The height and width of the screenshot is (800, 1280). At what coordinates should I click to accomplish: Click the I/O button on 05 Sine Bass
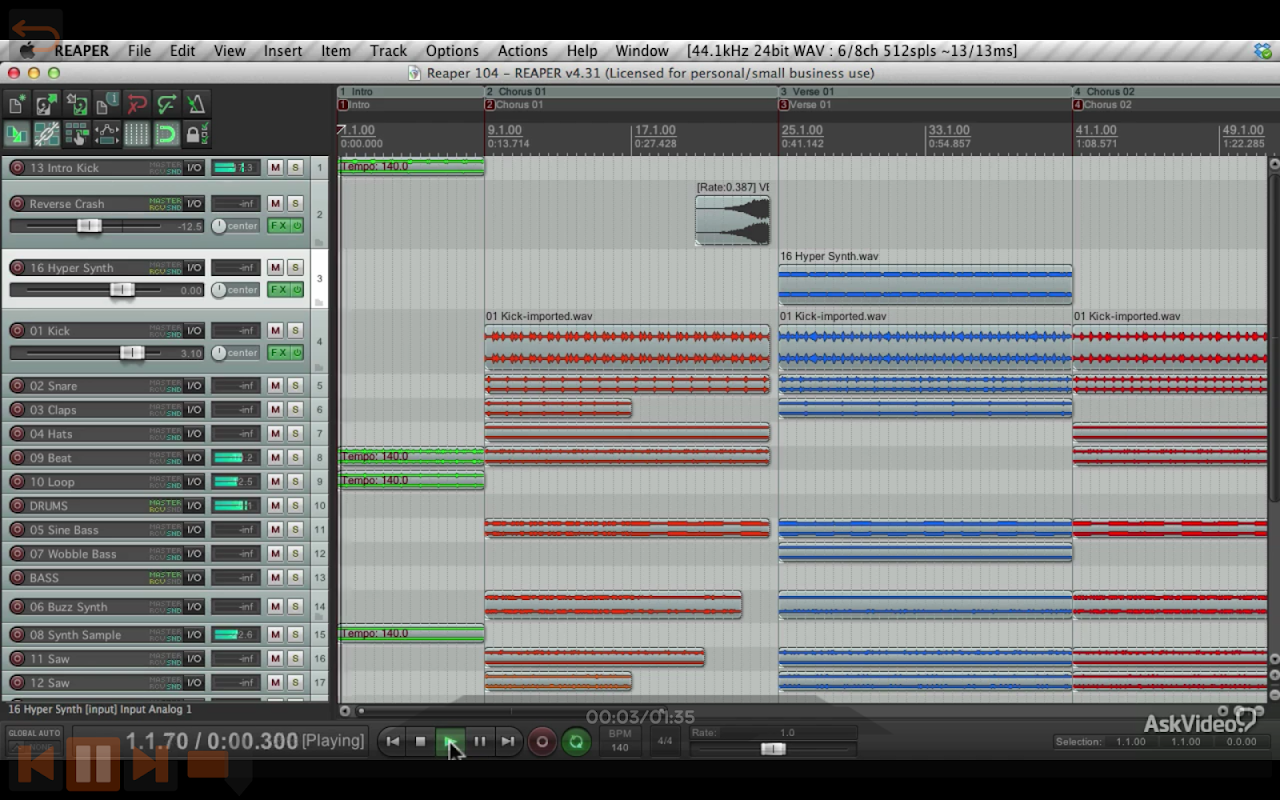[x=194, y=530]
